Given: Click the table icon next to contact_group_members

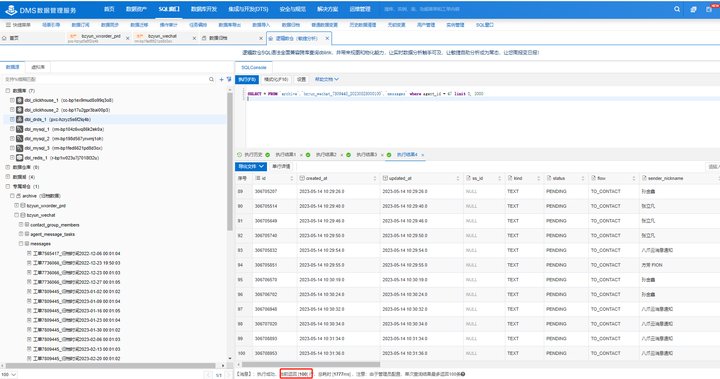Looking at the screenshot, I should [x=27, y=225].
